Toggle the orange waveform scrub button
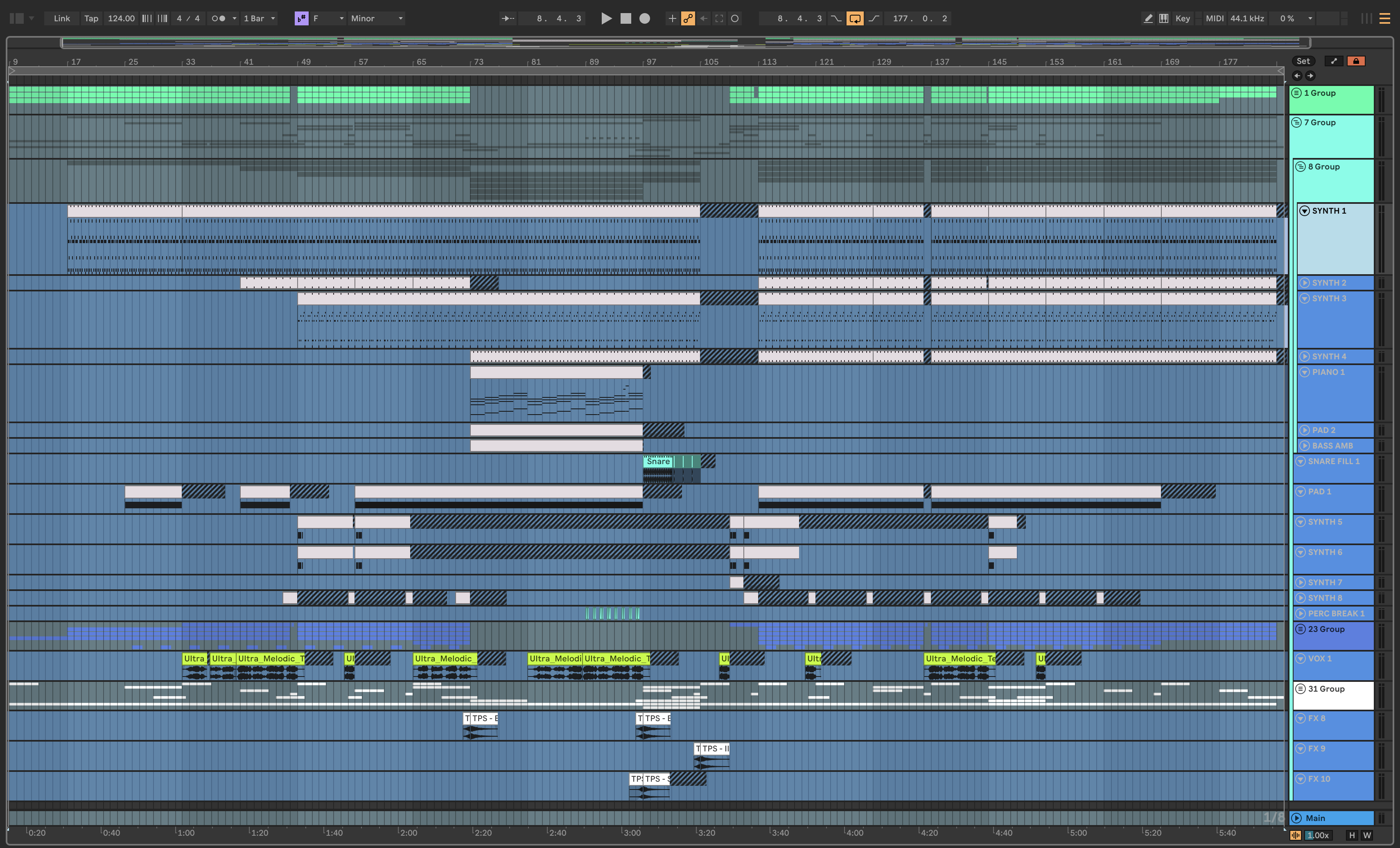The image size is (1400, 848). click(x=1296, y=835)
